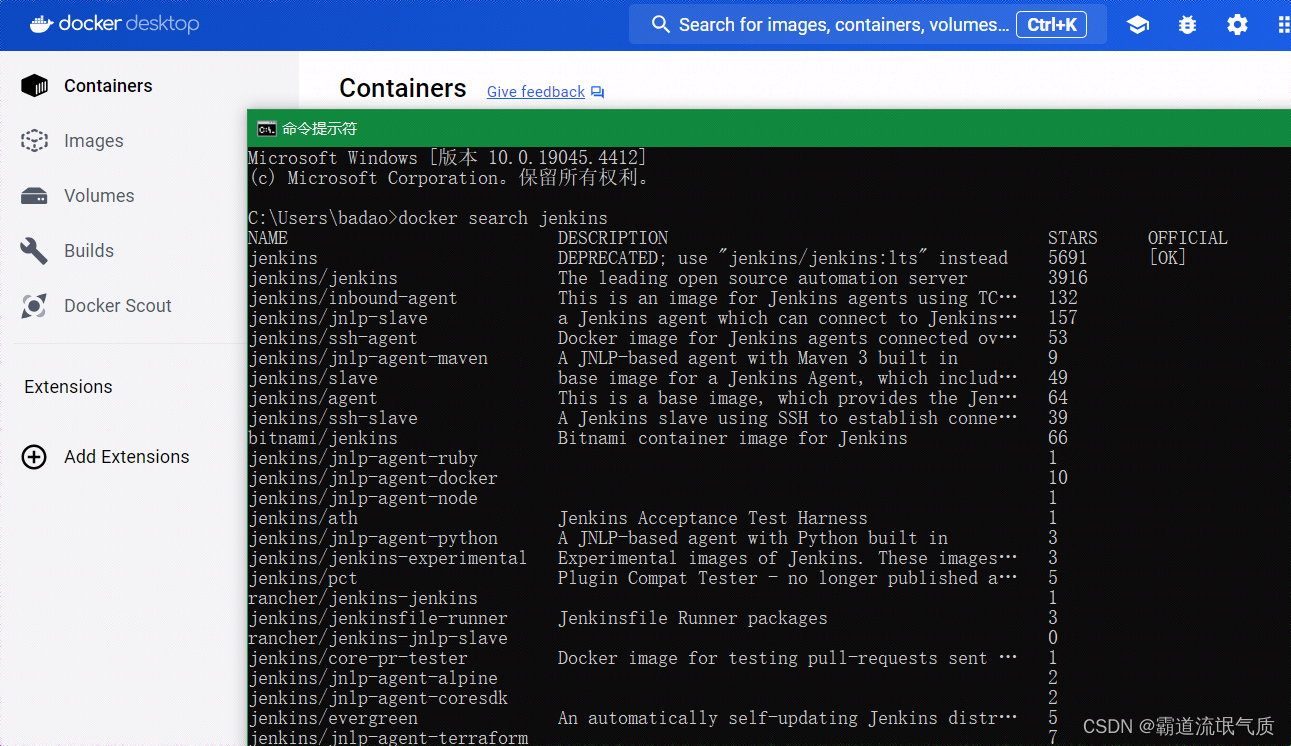Click the Volumes sidebar icon
This screenshot has height=746, width=1291.
tap(35, 196)
